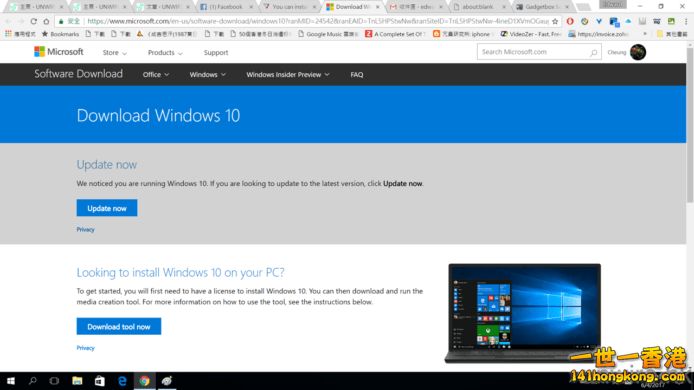Click the browser address bar URL

[x=317, y=21]
